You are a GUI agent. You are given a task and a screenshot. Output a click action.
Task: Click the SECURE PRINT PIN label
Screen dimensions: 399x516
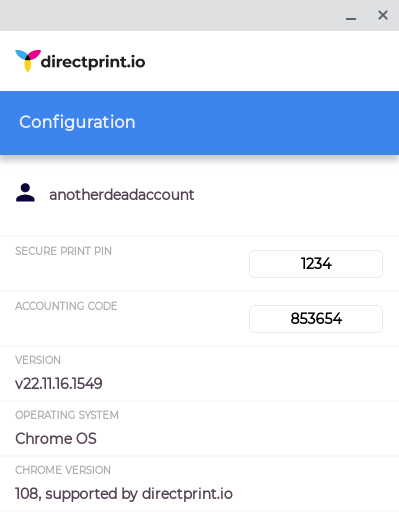pos(63,251)
